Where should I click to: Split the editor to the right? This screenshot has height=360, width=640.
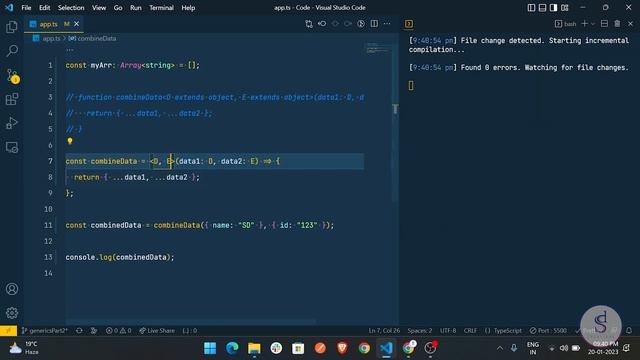click(x=374, y=24)
